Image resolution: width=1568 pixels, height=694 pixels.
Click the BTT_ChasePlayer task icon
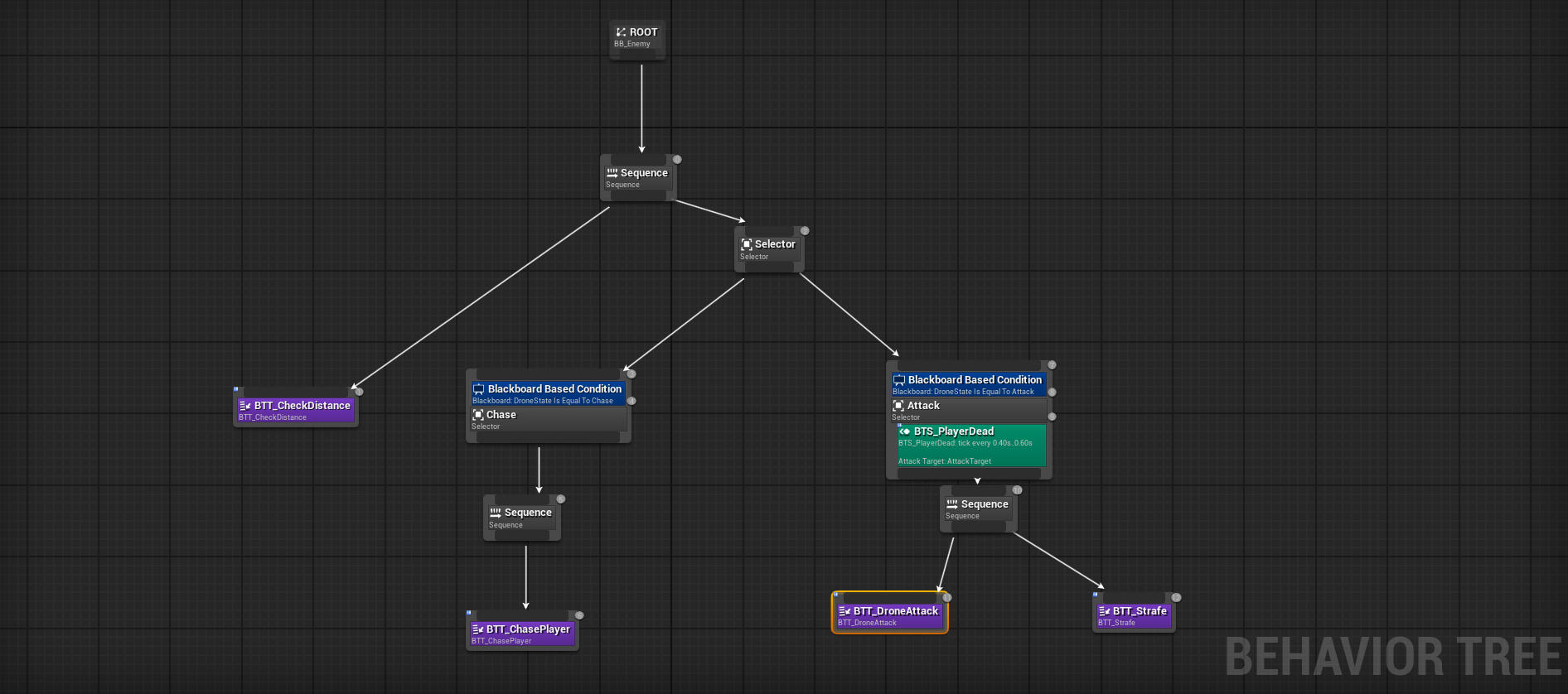pyautogui.click(x=477, y=629)
